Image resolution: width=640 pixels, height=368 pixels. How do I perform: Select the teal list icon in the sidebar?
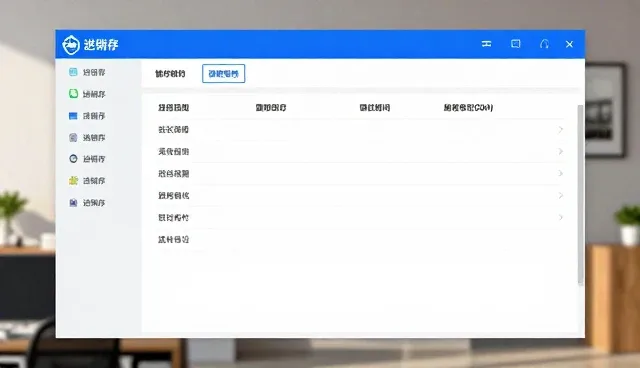coord(73,72)
